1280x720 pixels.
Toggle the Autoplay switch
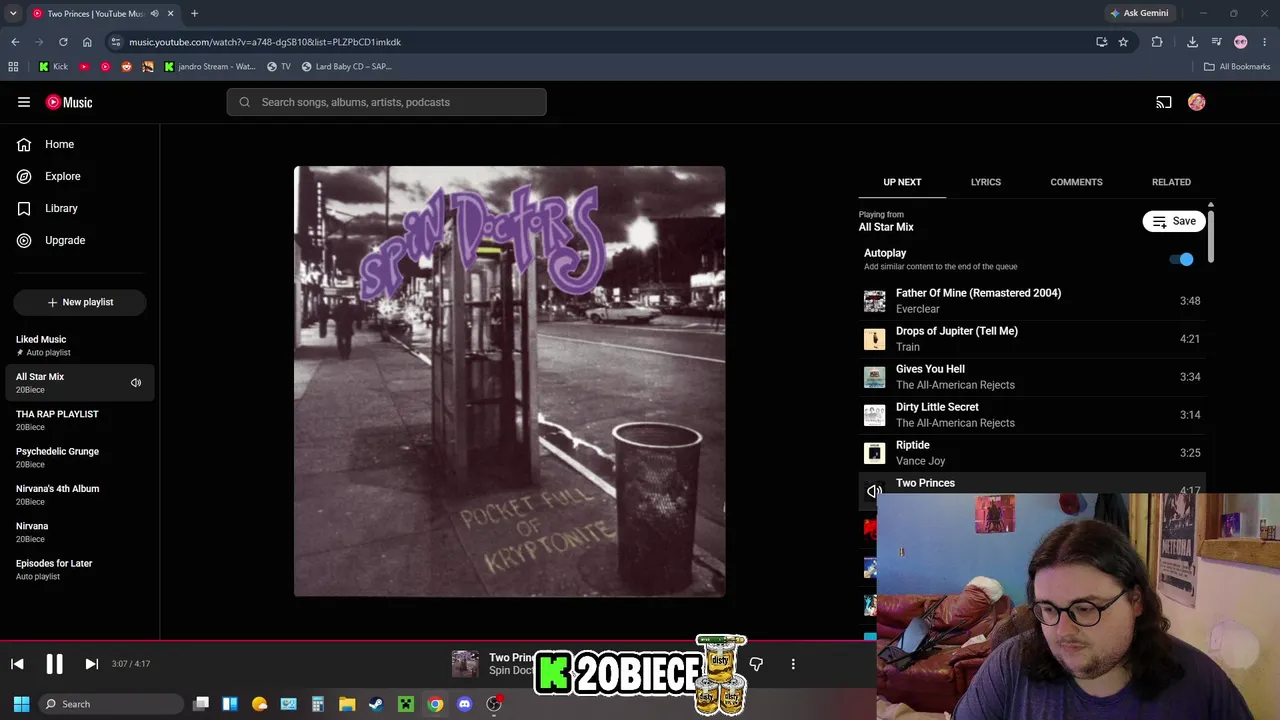1182,259
